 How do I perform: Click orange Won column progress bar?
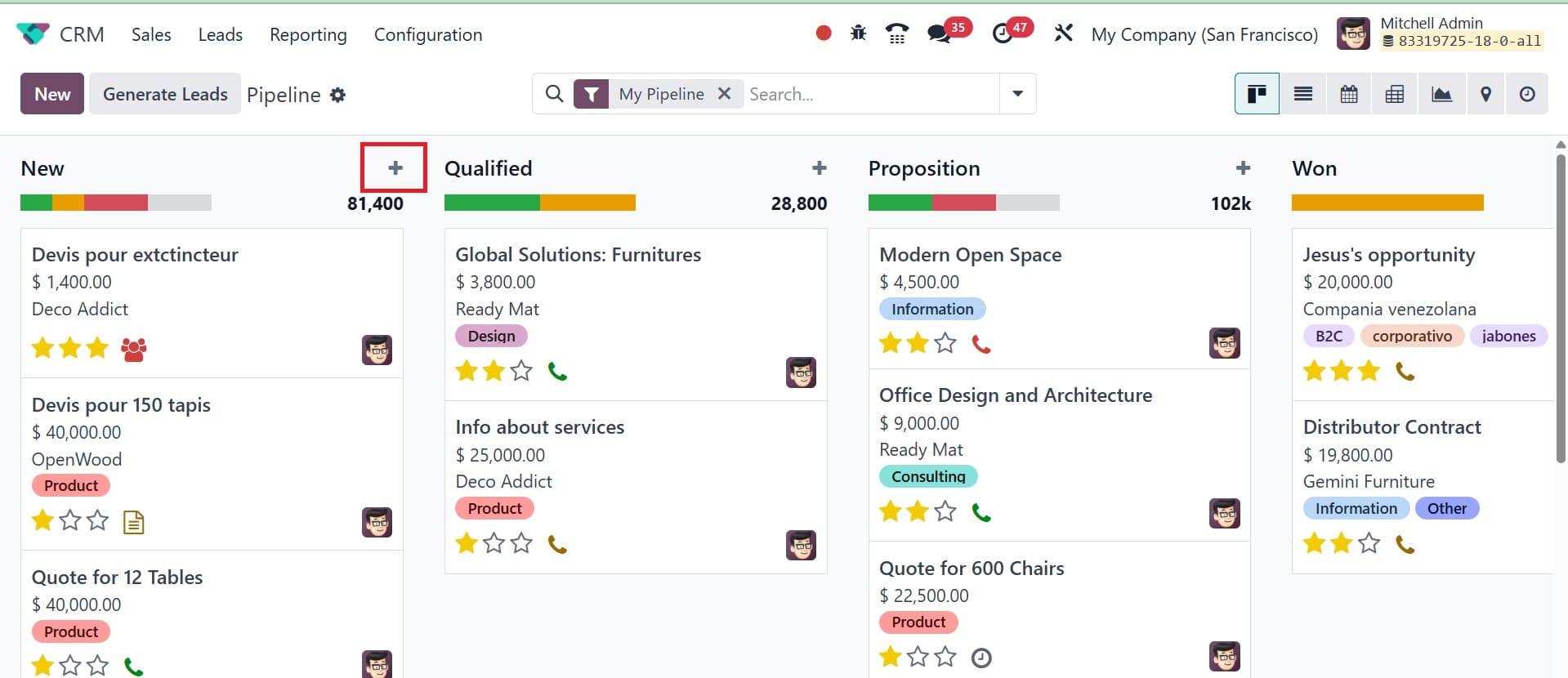click(1387, 203)
